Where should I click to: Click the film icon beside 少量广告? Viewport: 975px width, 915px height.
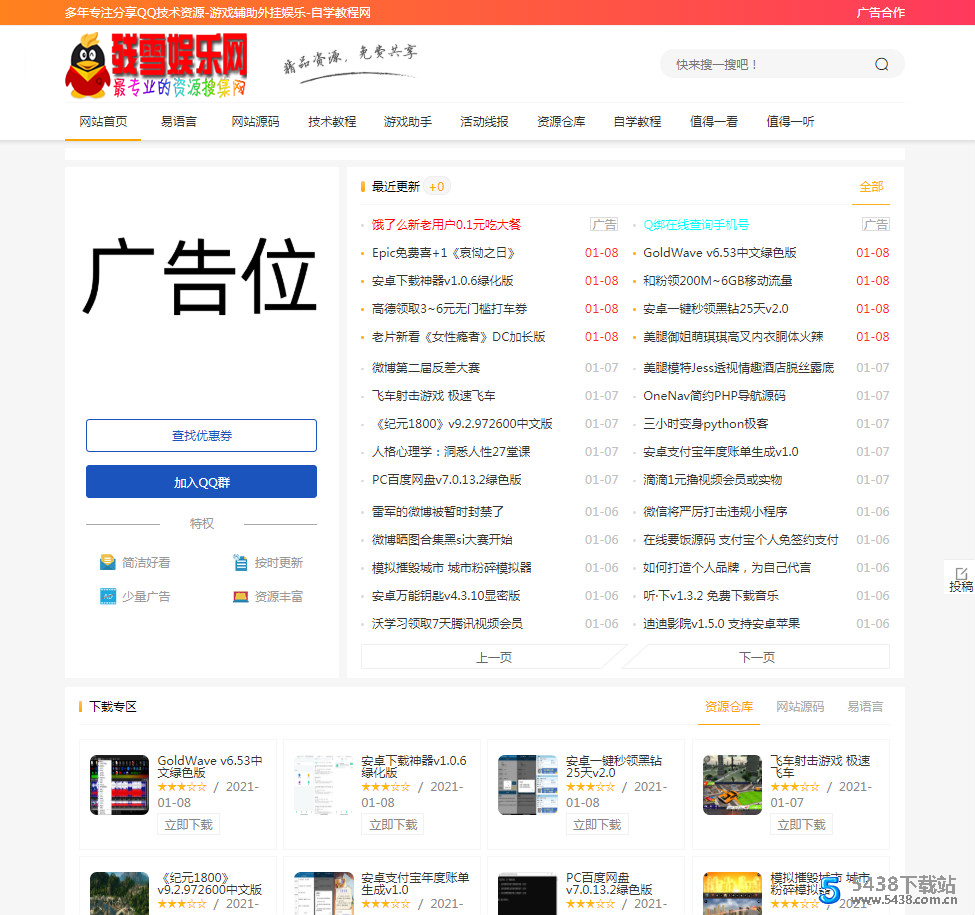(108, 595)
